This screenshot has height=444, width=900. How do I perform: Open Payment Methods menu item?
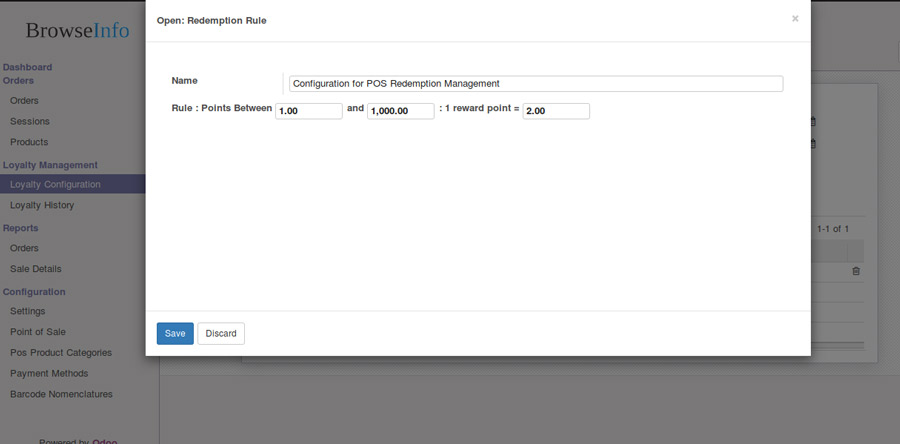pos(49,373)
